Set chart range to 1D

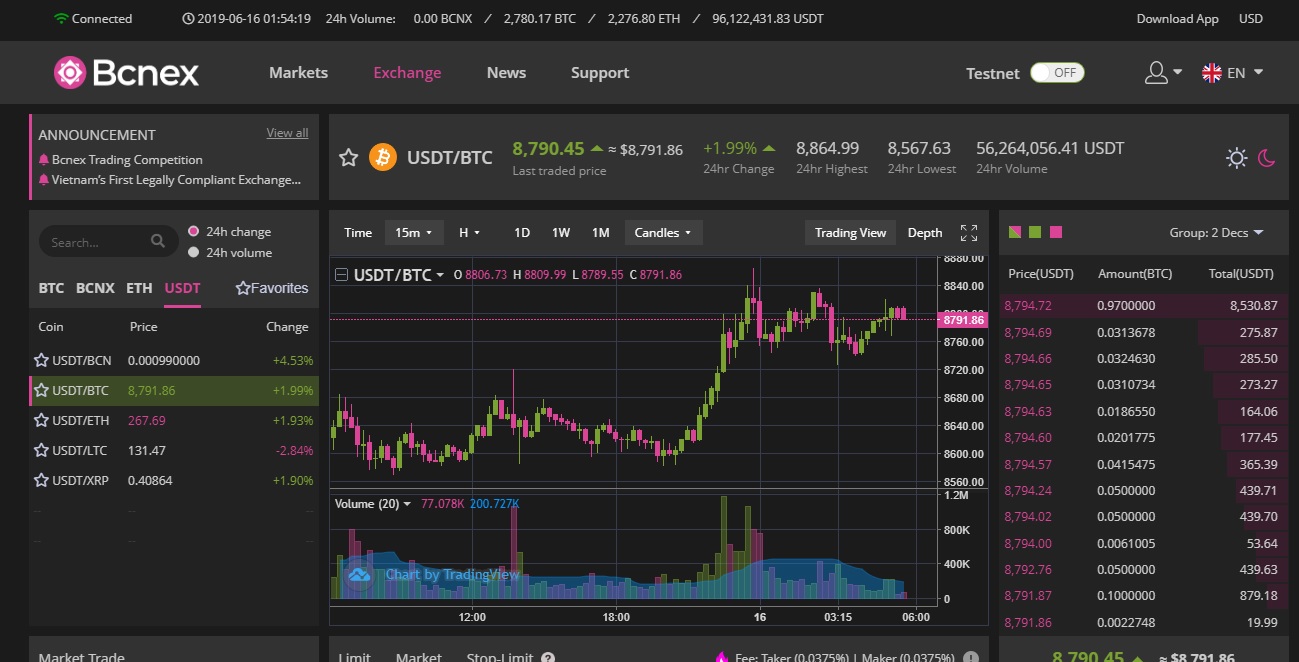click(x=522, y=232)
